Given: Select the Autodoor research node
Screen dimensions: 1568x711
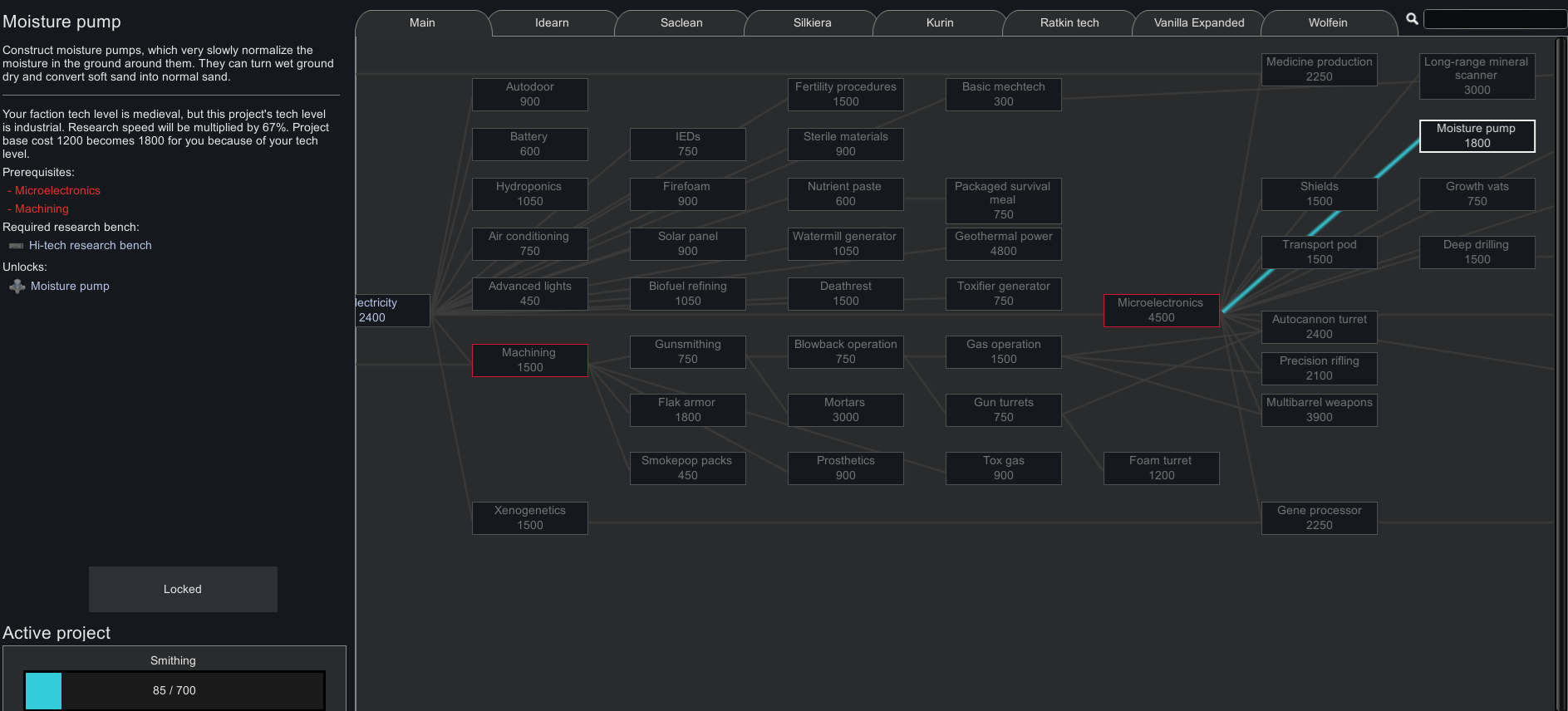Looking at the screenshot, I should coord(530,95).
